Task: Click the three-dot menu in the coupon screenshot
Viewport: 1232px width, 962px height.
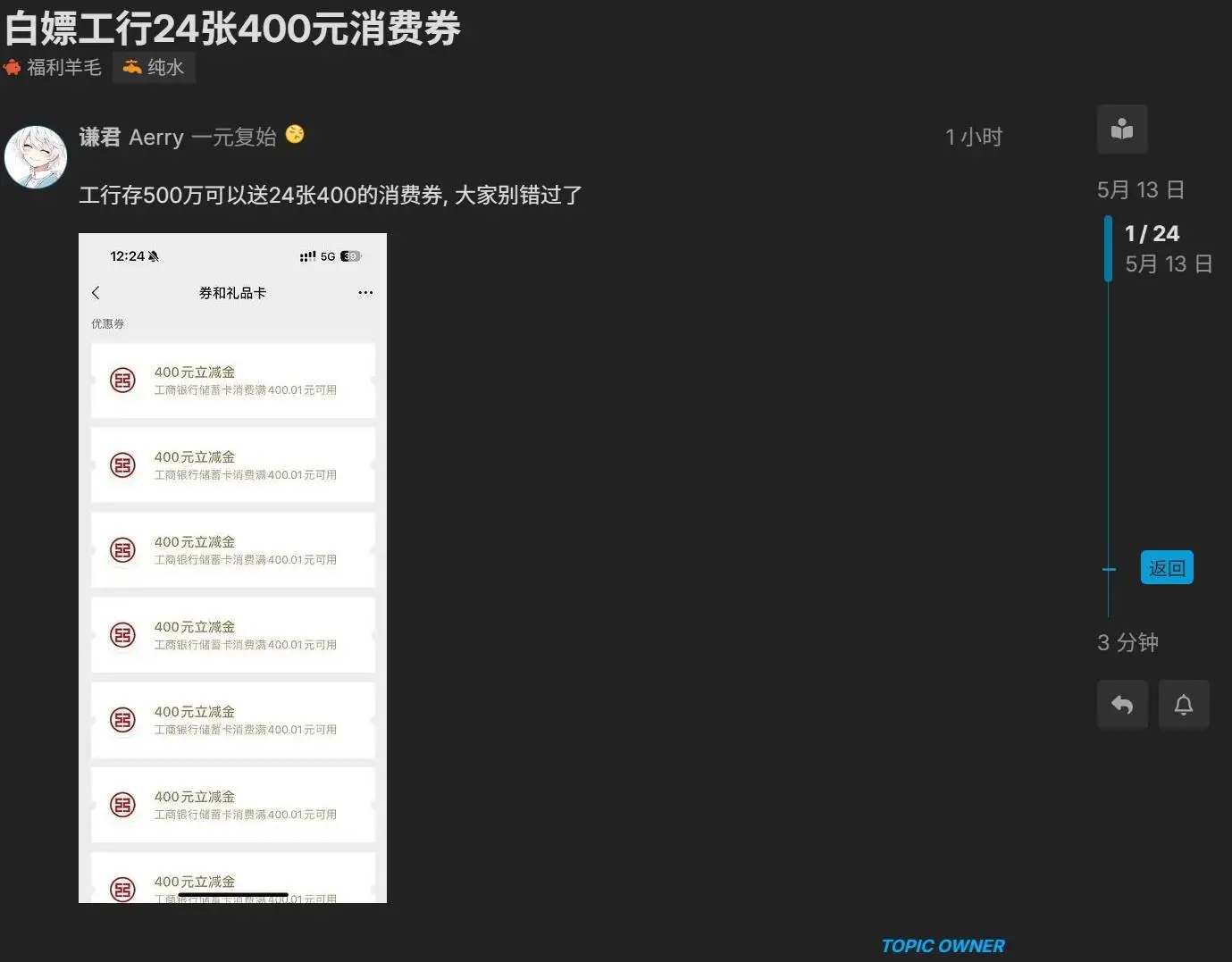Action: click(x=365, y=292)
